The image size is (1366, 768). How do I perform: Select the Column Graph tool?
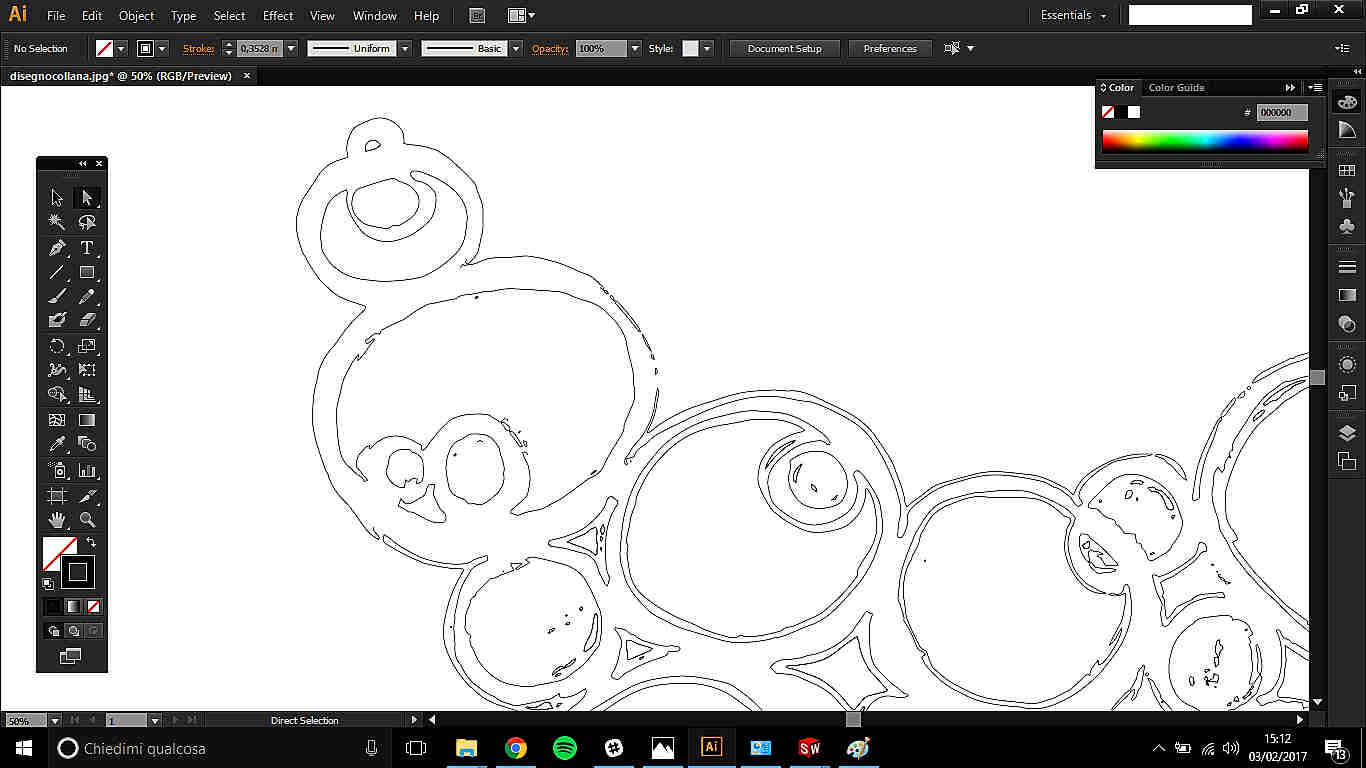pyautogui.click(x=87, y=470)
